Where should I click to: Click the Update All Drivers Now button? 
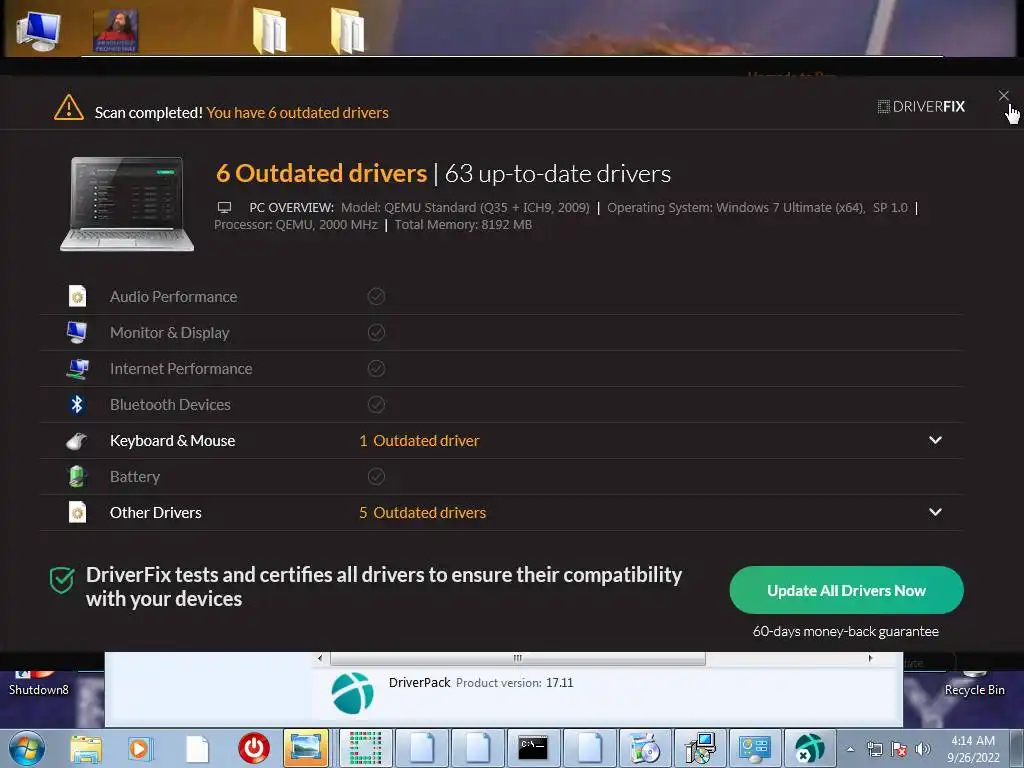pos(846,590)
